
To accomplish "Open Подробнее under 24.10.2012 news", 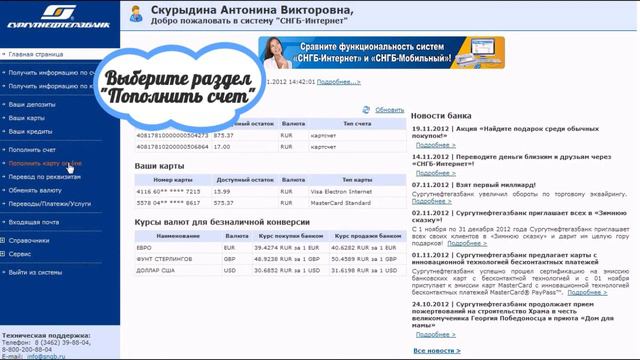I will coord(436,334).
